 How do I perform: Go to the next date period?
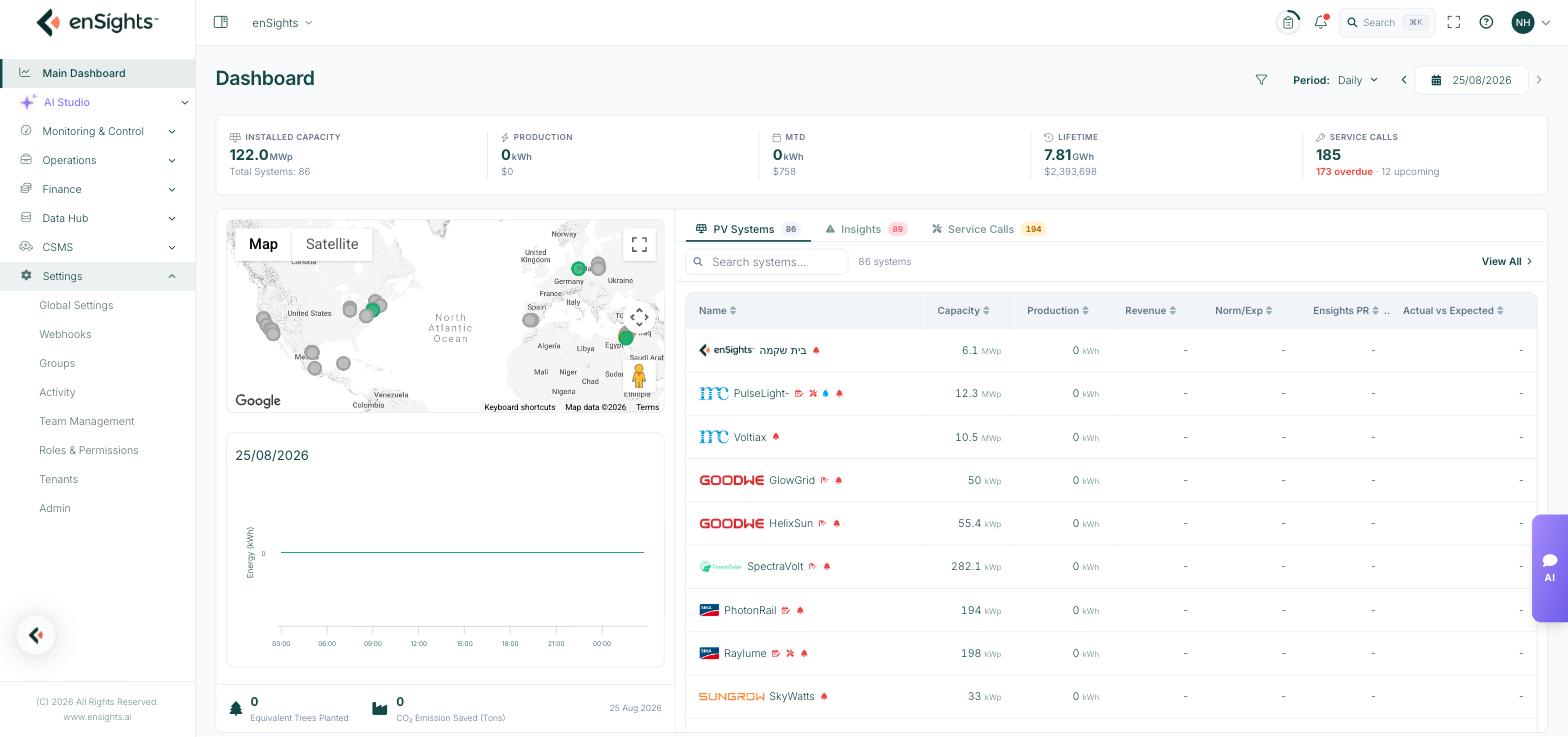(1539, 80)
